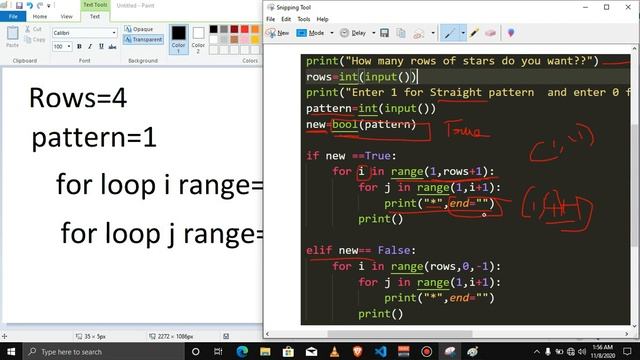The height and width of the screenshot is (360, 640).
Task: Click the Delay button in Snipping Tool
Action: click(x=353, y=33)
